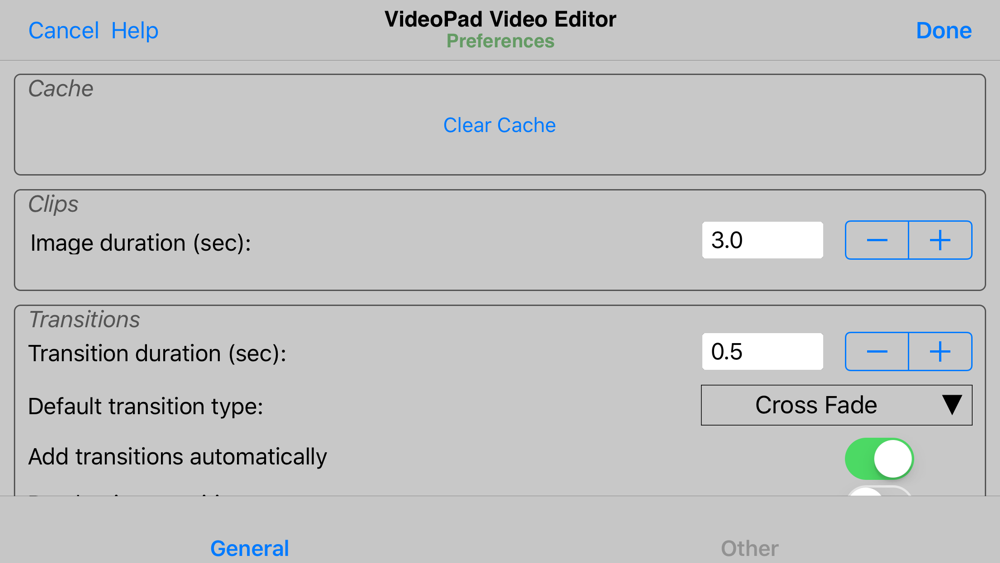Click Done to save preferences
The image size is (1000, 563).
point(944,31)
